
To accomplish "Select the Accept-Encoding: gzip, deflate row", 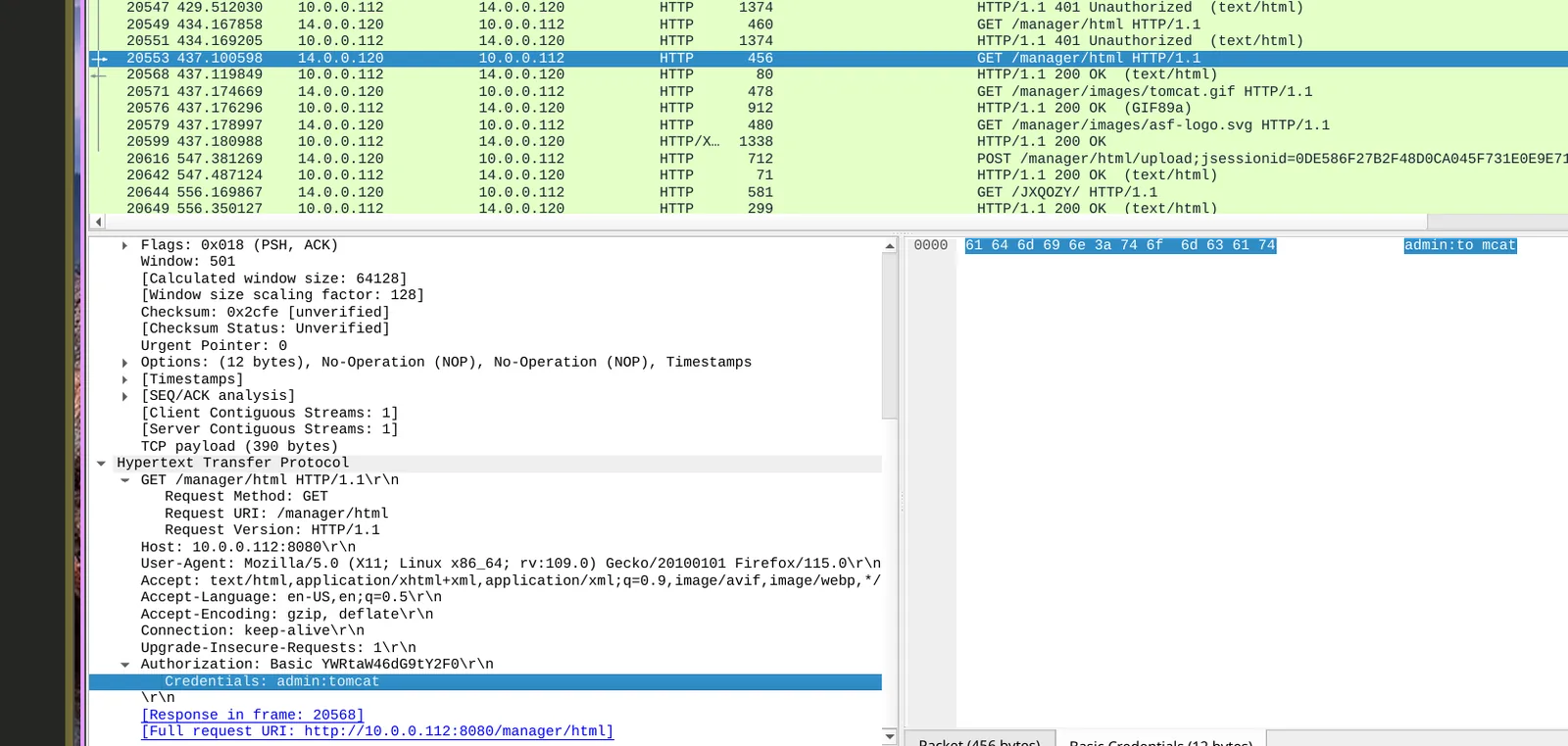I will click(485, 615).
